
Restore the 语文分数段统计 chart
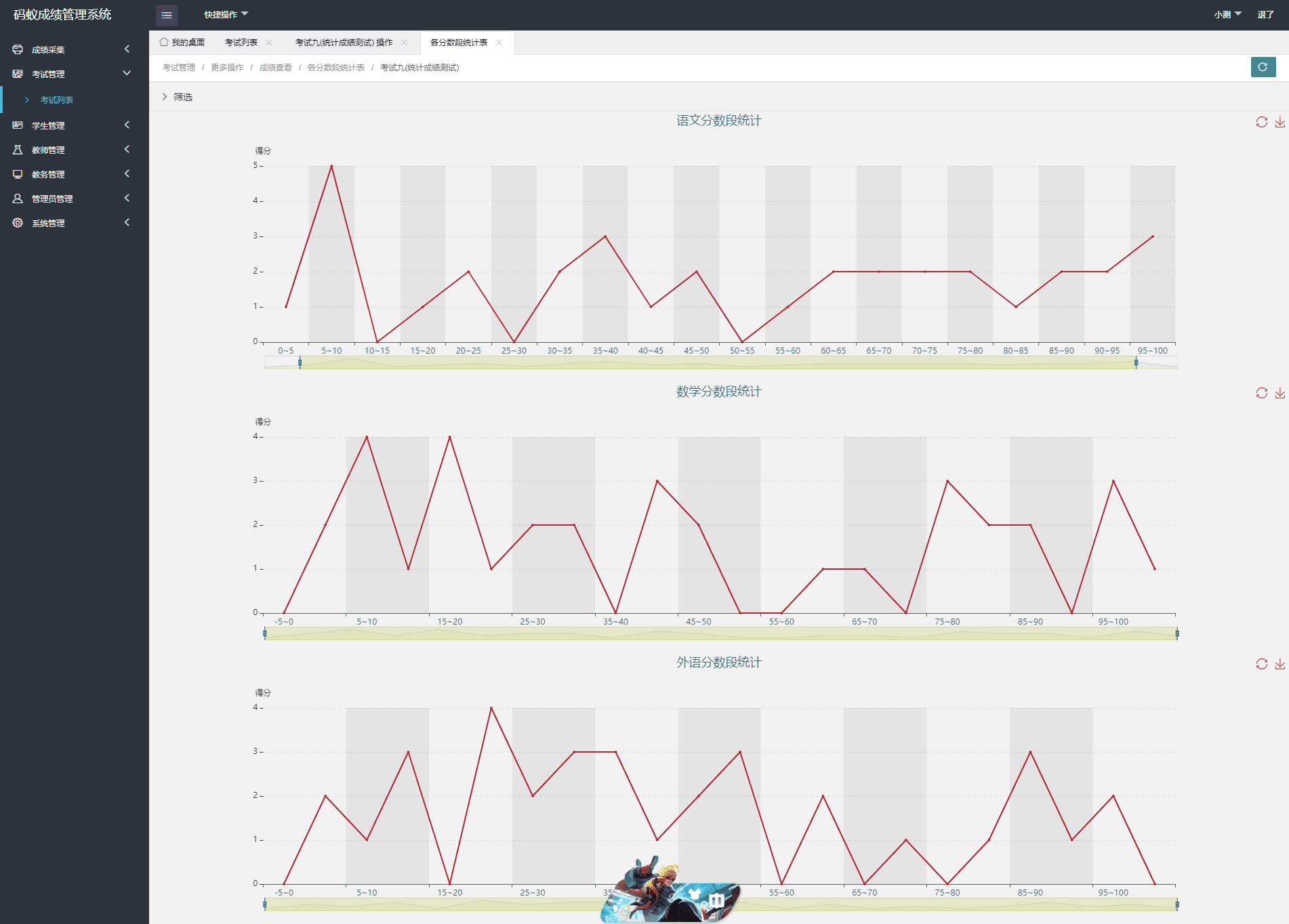[x=1261, y=122]
